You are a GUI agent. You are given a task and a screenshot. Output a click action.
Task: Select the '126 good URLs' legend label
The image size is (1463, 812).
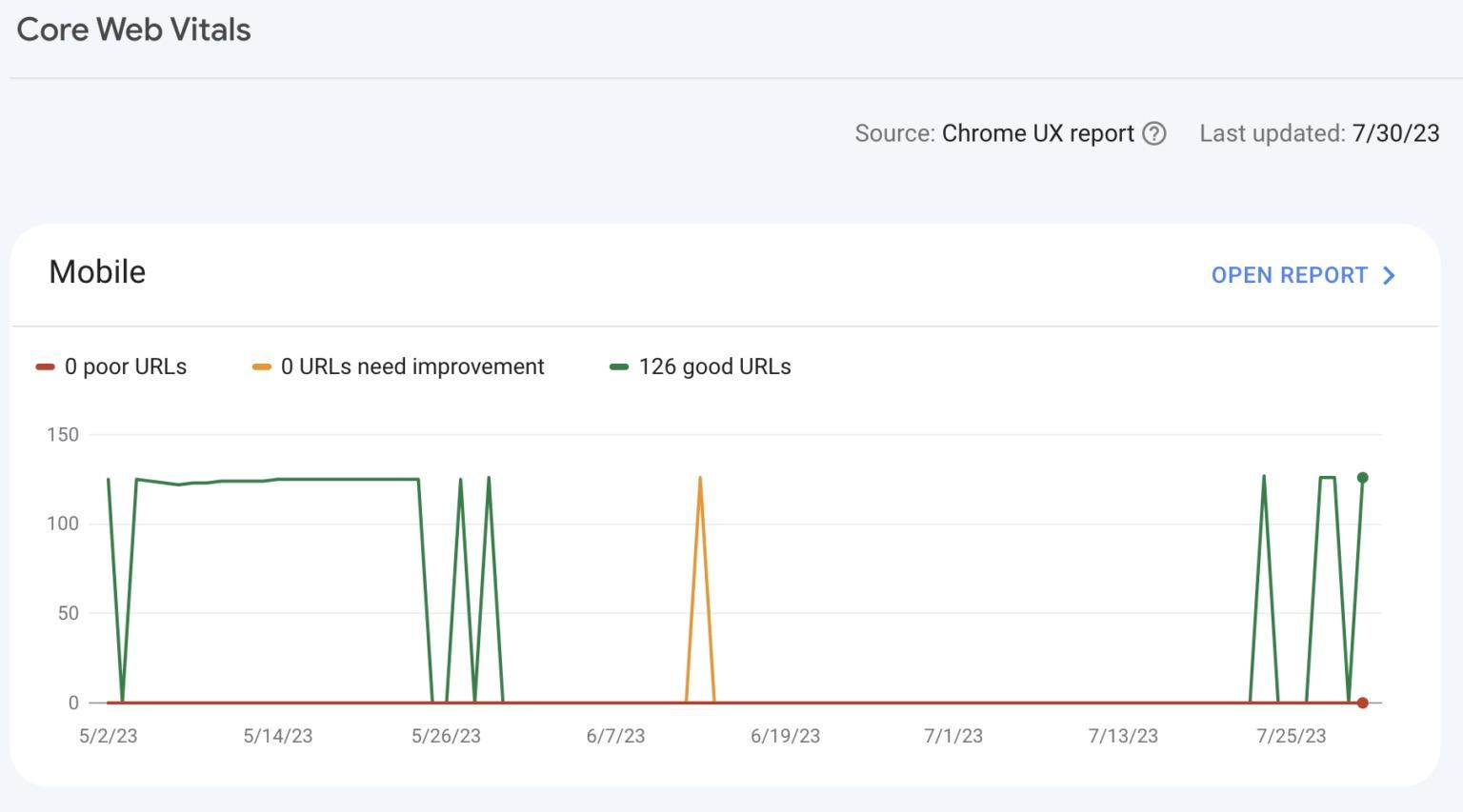(x=714, y=367)
